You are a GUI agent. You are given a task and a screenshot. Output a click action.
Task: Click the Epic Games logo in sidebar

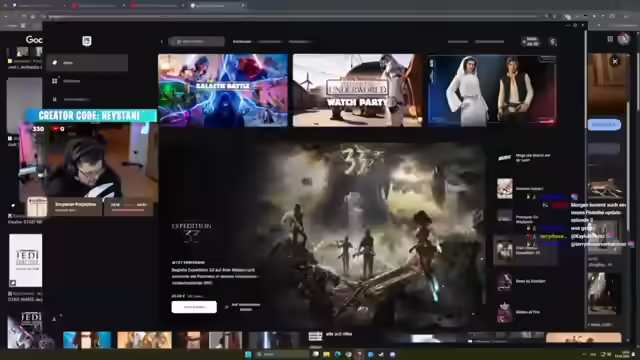[87, 41]
